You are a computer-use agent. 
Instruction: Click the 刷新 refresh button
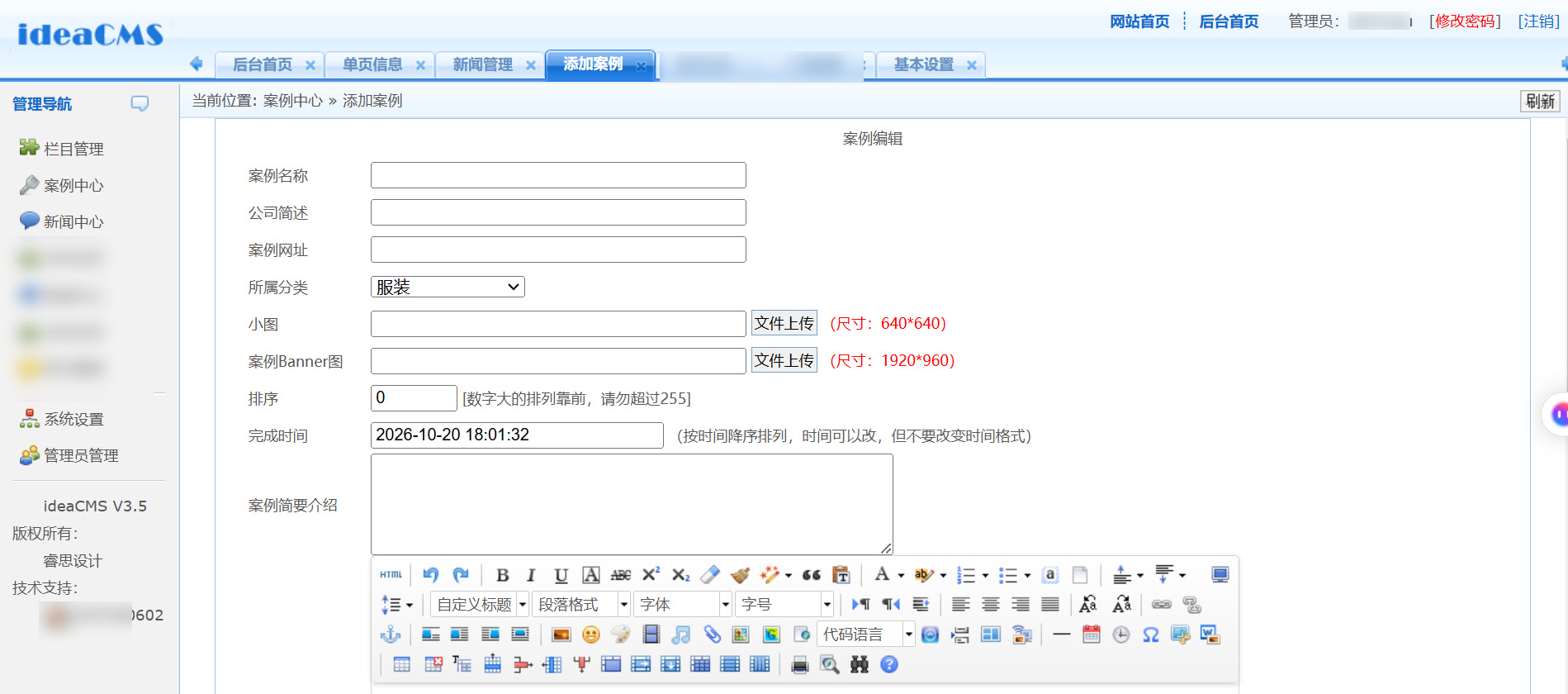coord(1540,102)
